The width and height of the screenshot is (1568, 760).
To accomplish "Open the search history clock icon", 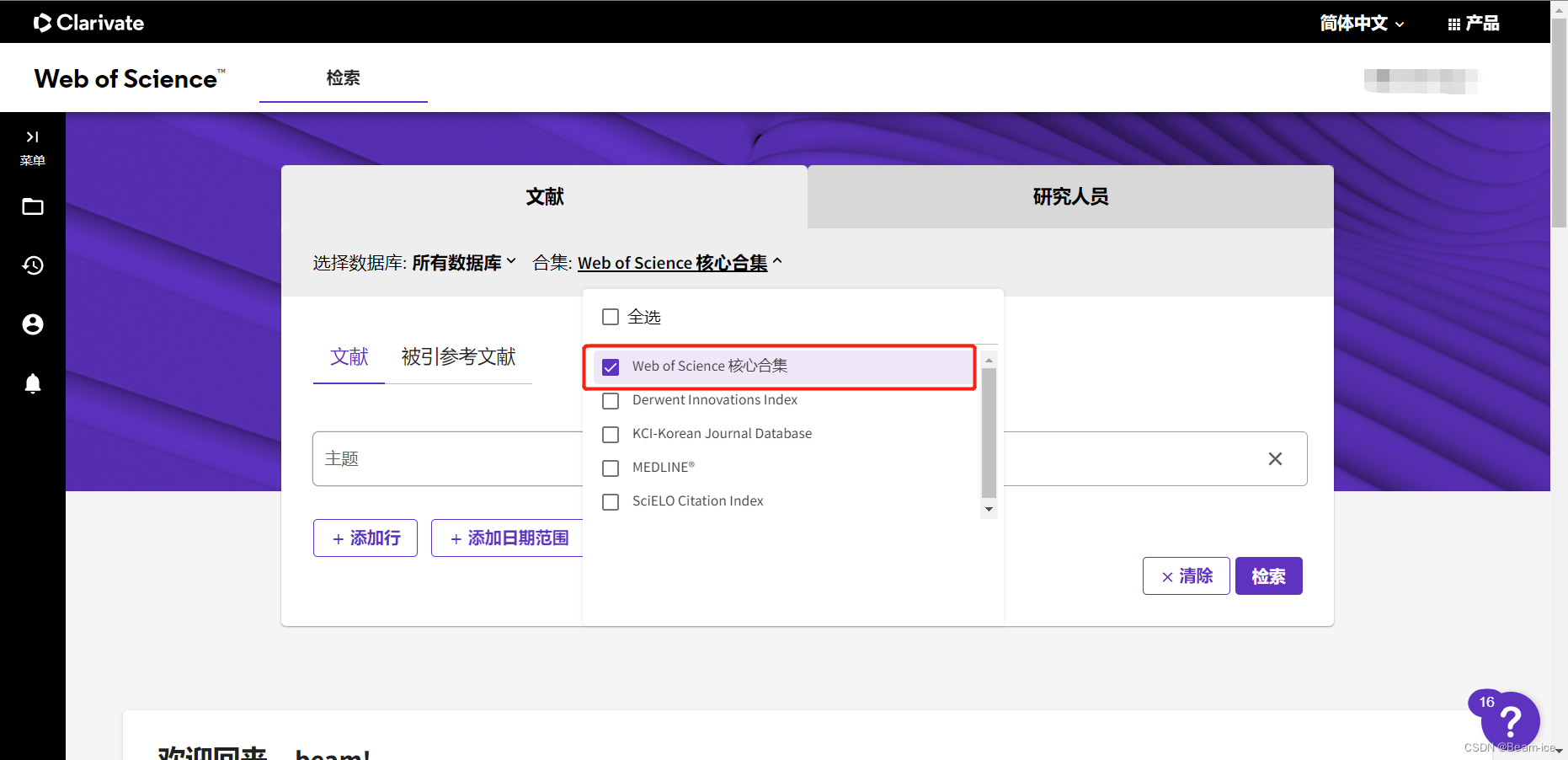I will click(33, 265).
